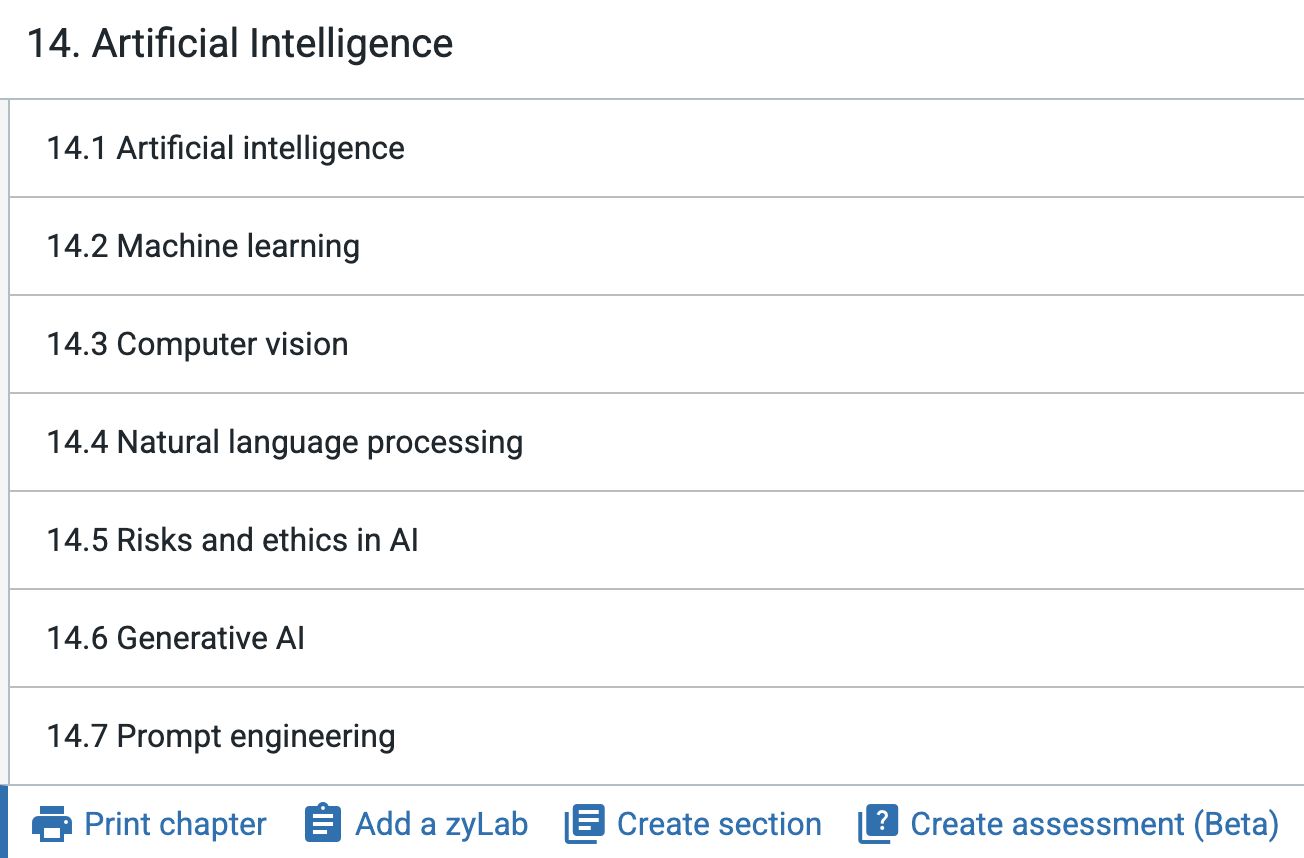Select section 14.4 Natural language processing
The width and height of the screenshot is (1304, 858).
285,442
